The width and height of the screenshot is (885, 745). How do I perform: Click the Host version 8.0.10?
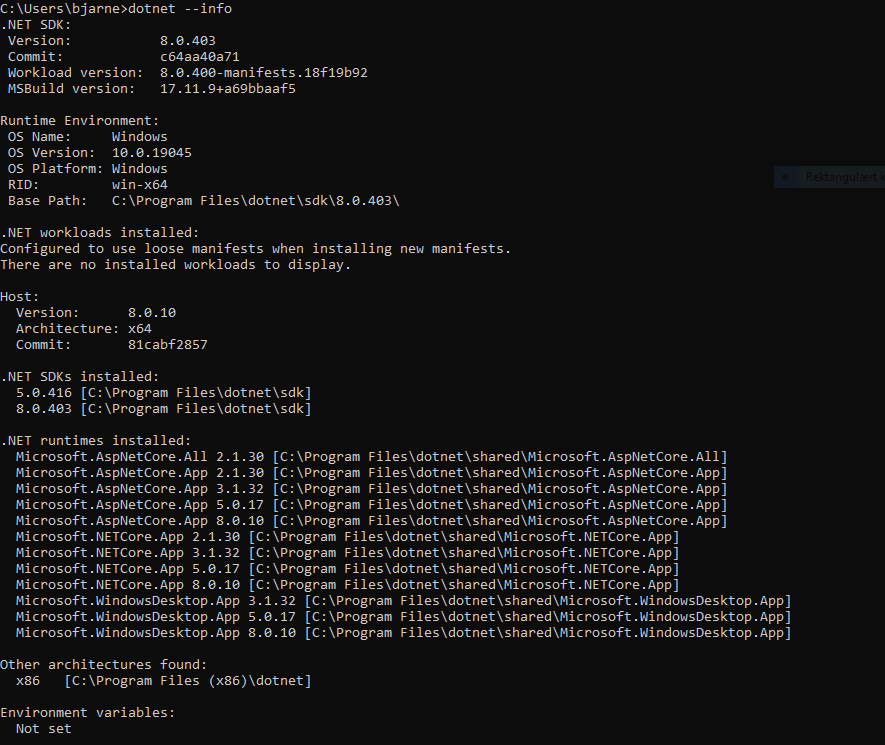click(x=152, y=313)
